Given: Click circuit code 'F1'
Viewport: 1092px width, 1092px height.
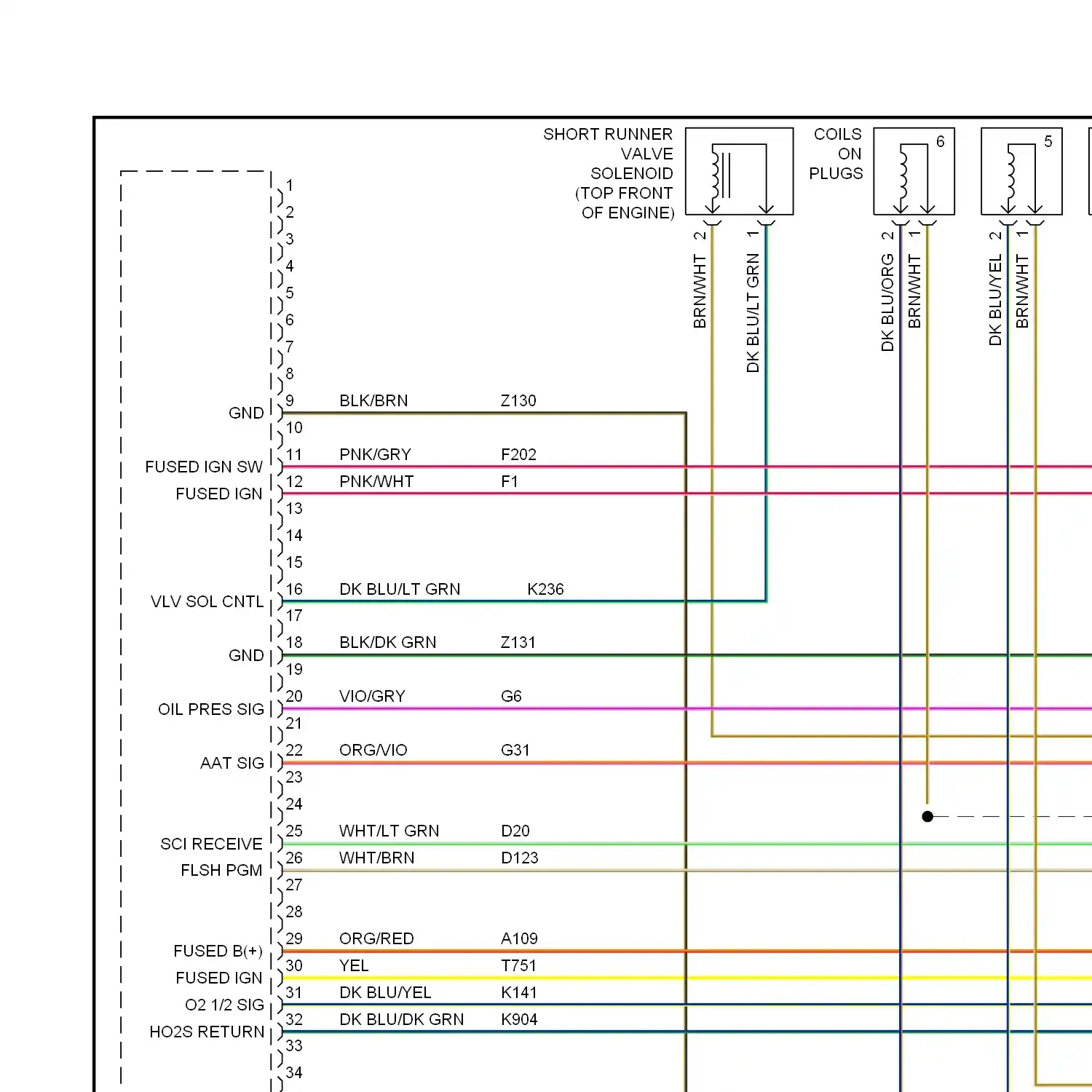Looking at the screenshot, I should 510,481.
